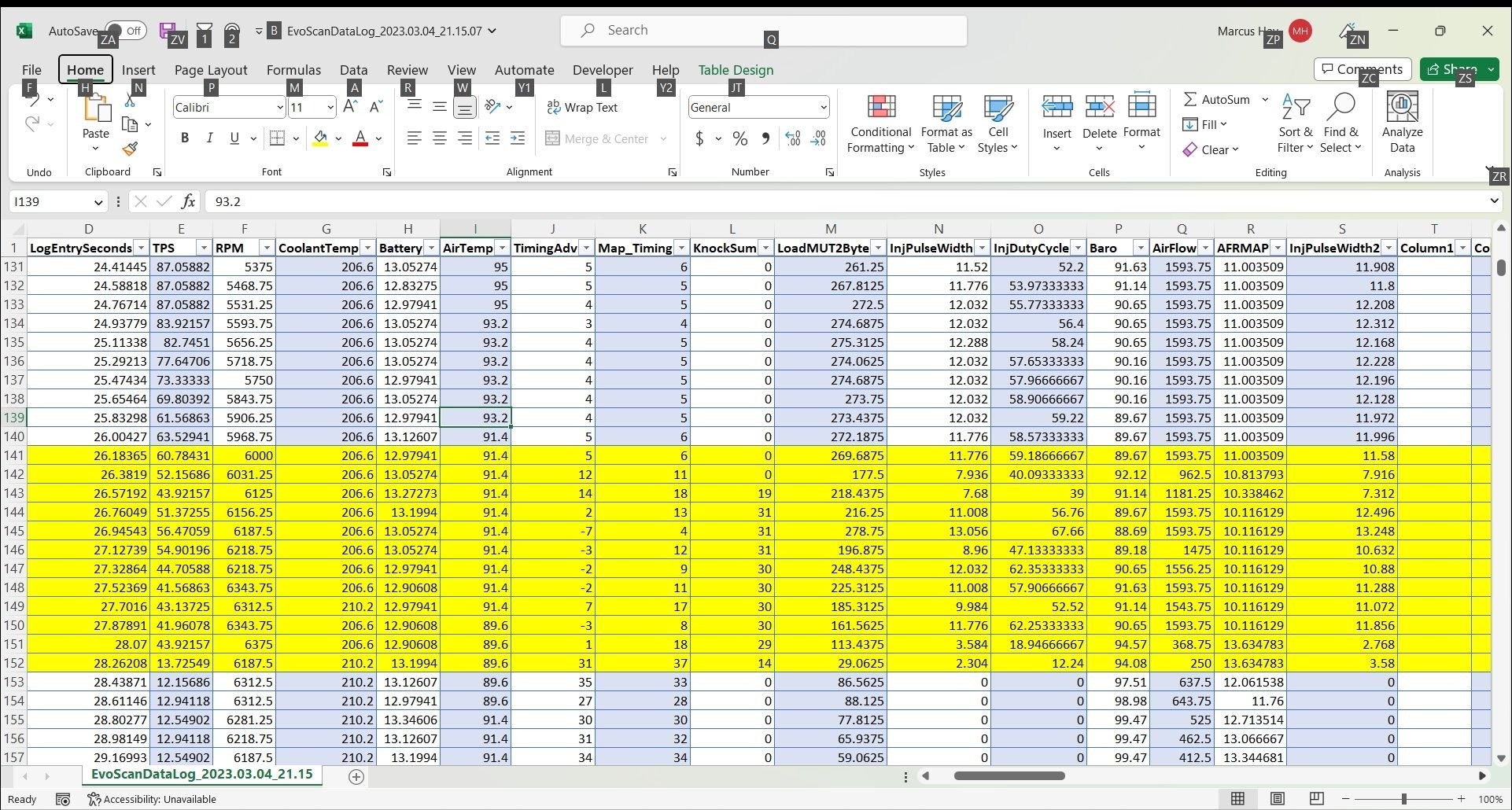Click the Format Painter brush icon
This screenshot has width=1512, height=810.
[x=131, y=149]
